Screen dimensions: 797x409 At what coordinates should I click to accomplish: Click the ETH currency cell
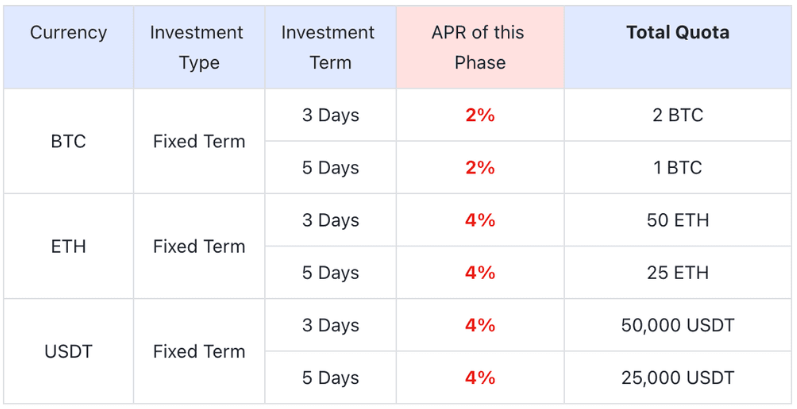pyautogui.click(x=68, y=246)
